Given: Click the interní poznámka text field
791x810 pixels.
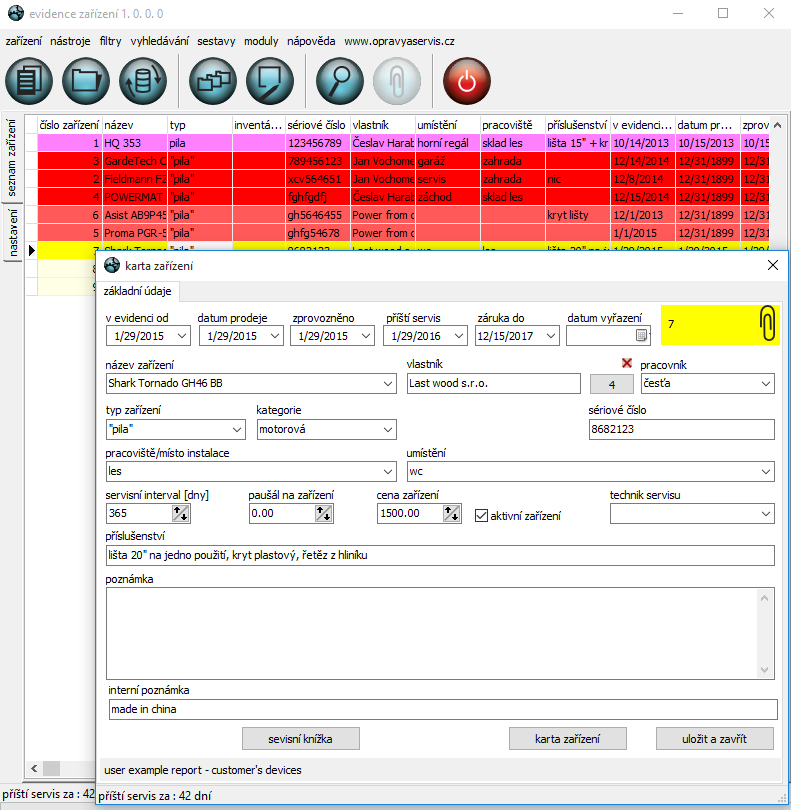Looking at the screenshot, I should (x=443, y=709).
